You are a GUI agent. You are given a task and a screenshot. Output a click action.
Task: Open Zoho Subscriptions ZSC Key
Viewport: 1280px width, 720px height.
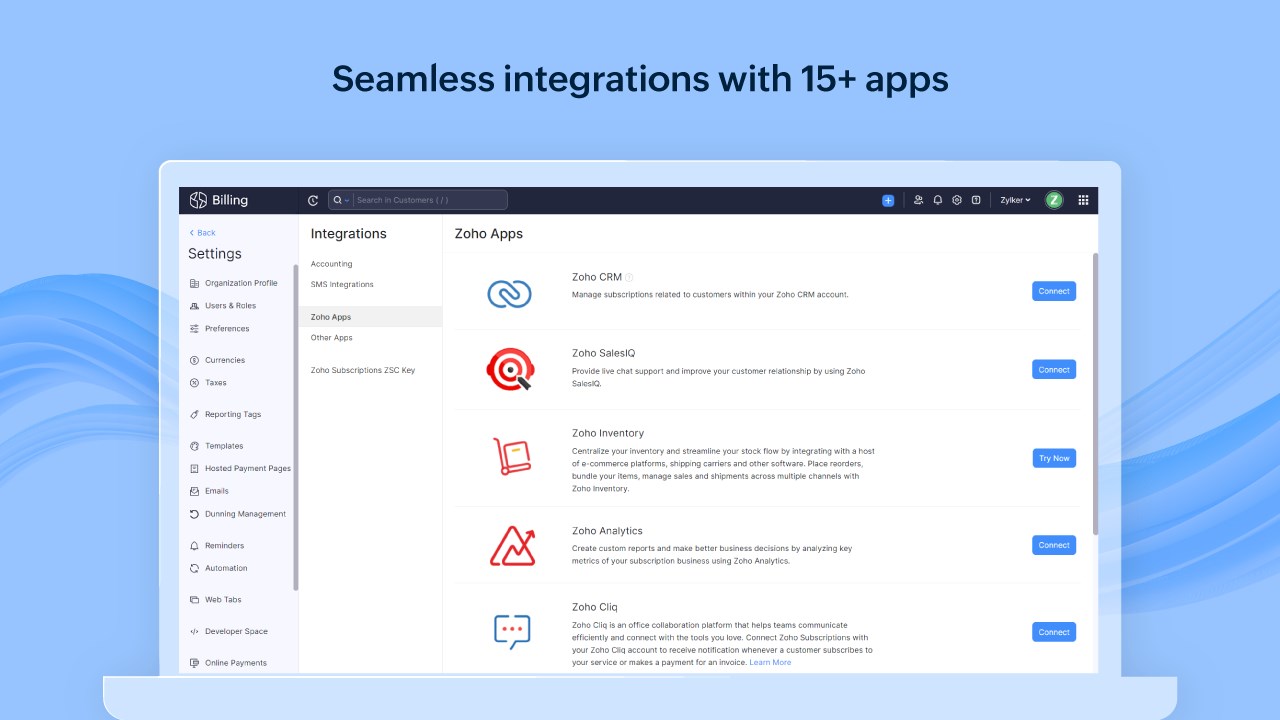point(363,370)
